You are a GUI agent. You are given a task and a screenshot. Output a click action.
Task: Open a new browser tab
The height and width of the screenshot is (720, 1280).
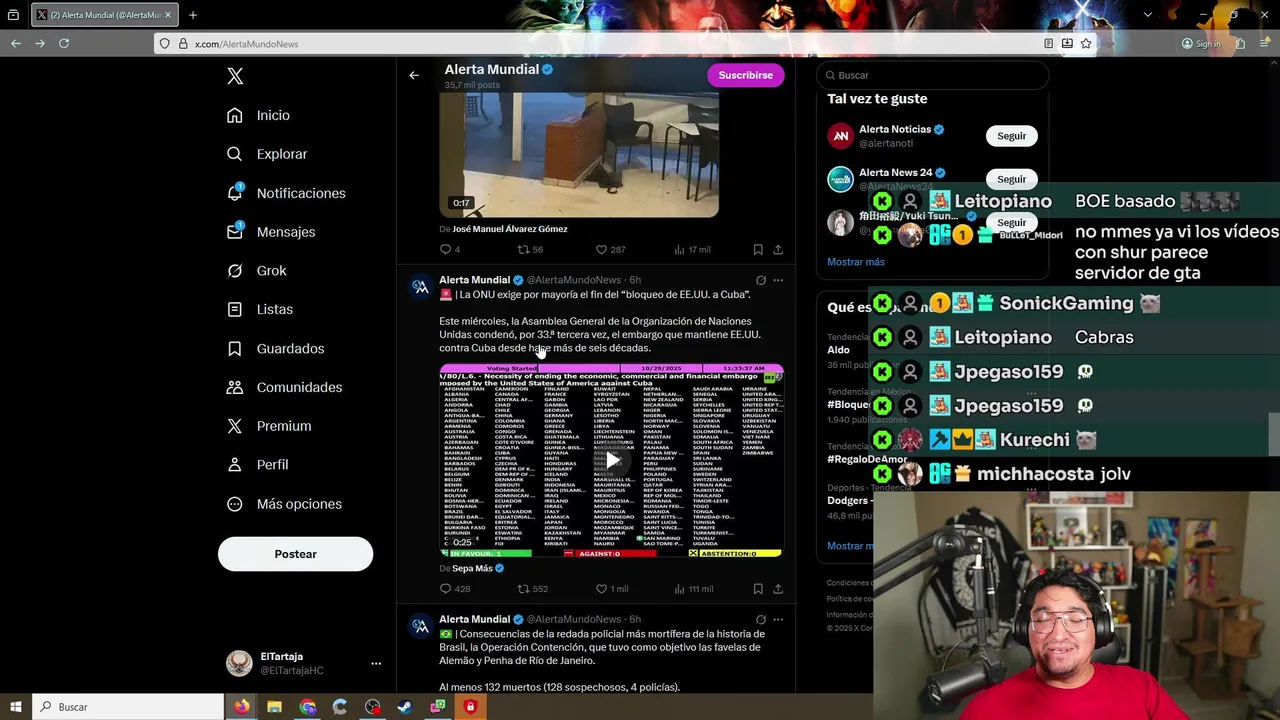[193, 15]
